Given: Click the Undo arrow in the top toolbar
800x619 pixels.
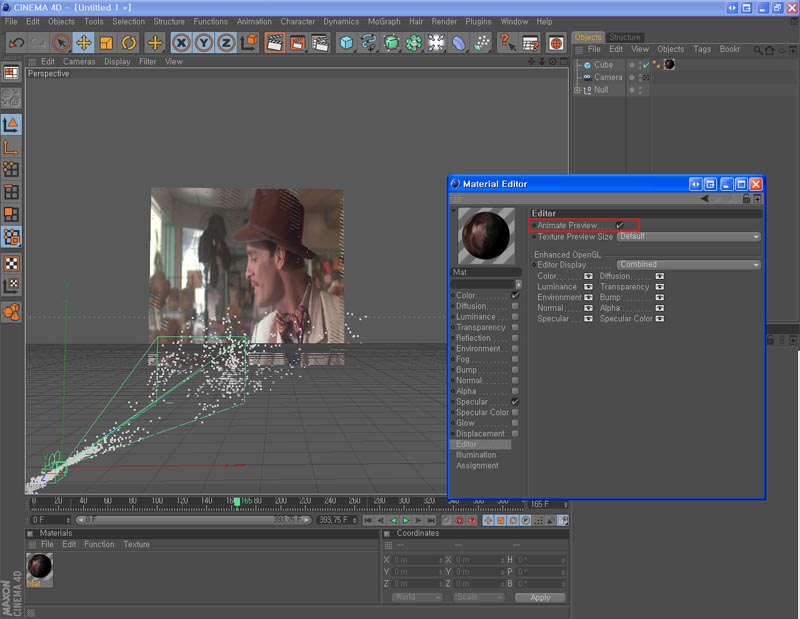Looking at the screenshot, I should pos(16,43).
